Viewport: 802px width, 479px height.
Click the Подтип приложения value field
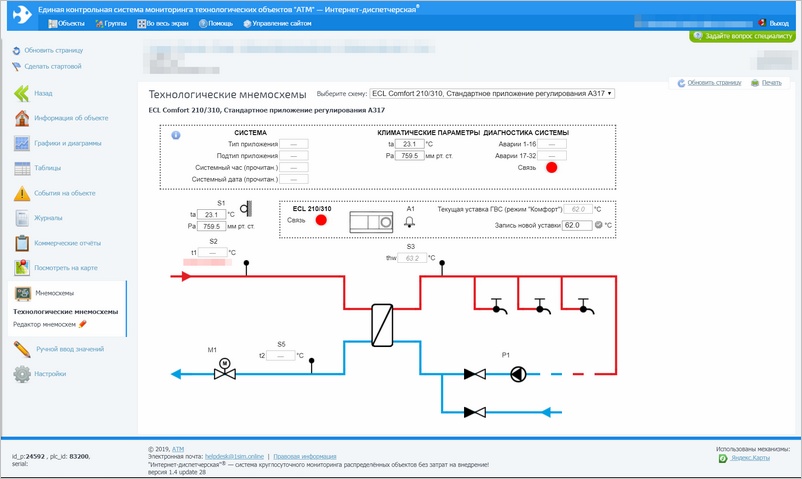(294, 156)
